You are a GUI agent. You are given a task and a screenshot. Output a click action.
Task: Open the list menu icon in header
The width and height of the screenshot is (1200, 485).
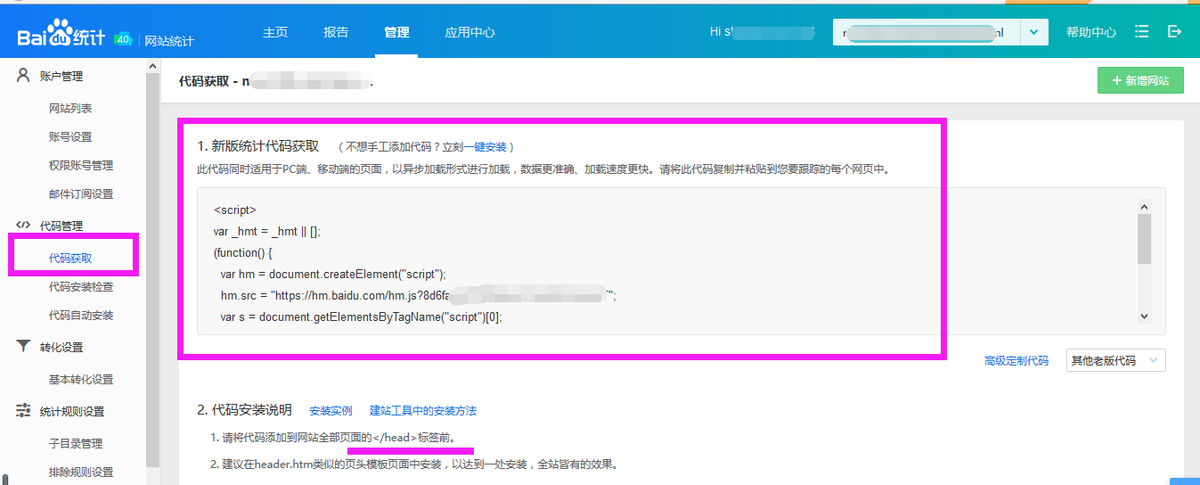point(1142,32)
